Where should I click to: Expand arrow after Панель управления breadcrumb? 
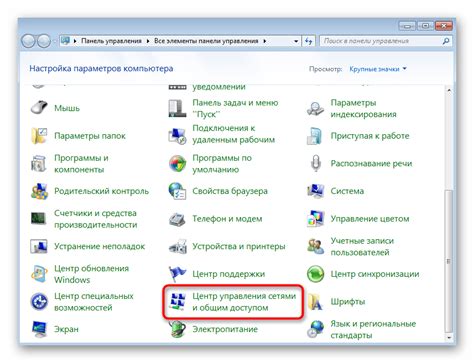[x=148, y=41]
